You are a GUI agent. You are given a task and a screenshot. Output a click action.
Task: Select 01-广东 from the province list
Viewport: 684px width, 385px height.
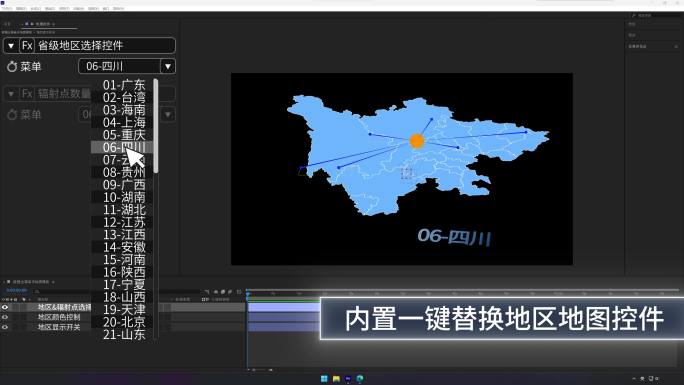[x=123, y=85]
